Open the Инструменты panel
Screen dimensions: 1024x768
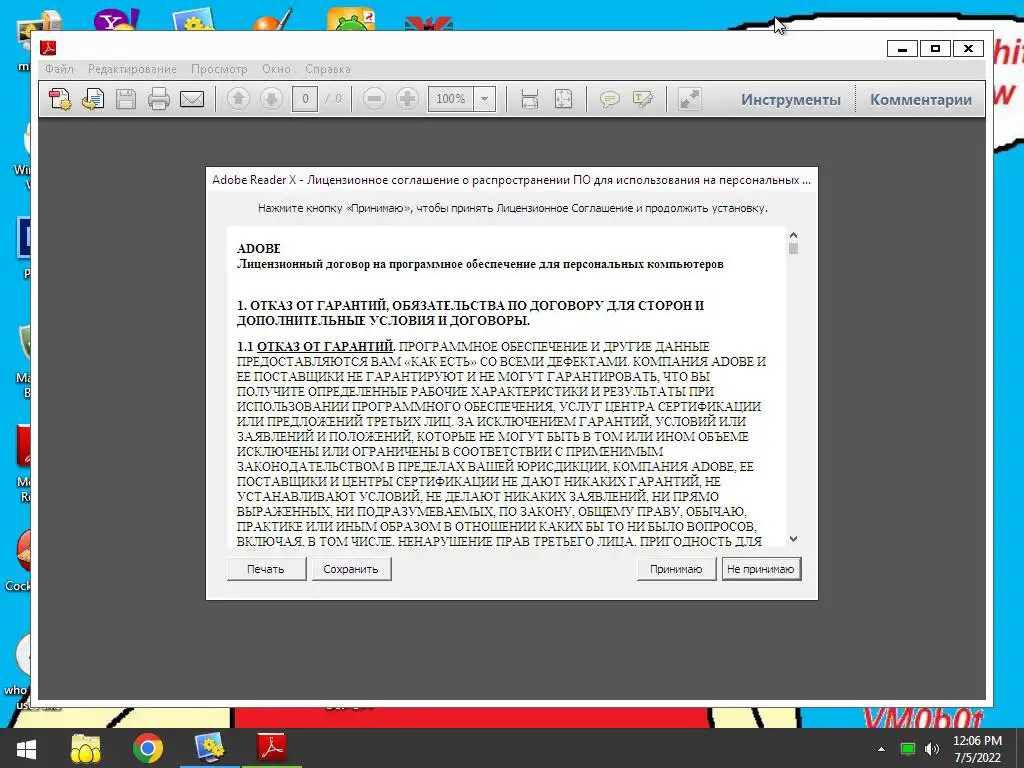tap(791, 100)
